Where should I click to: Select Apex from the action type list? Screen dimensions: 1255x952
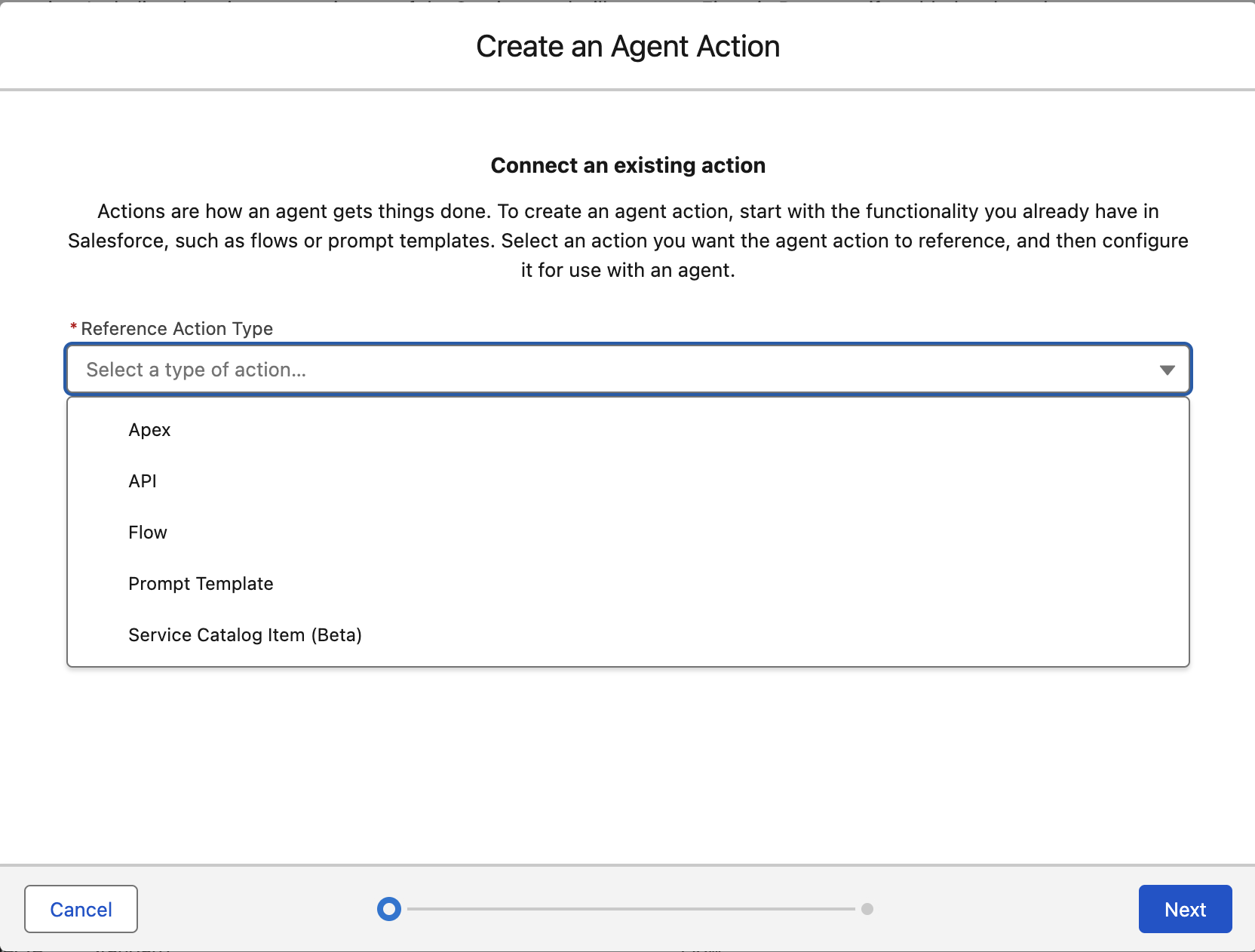pos(149,430)
